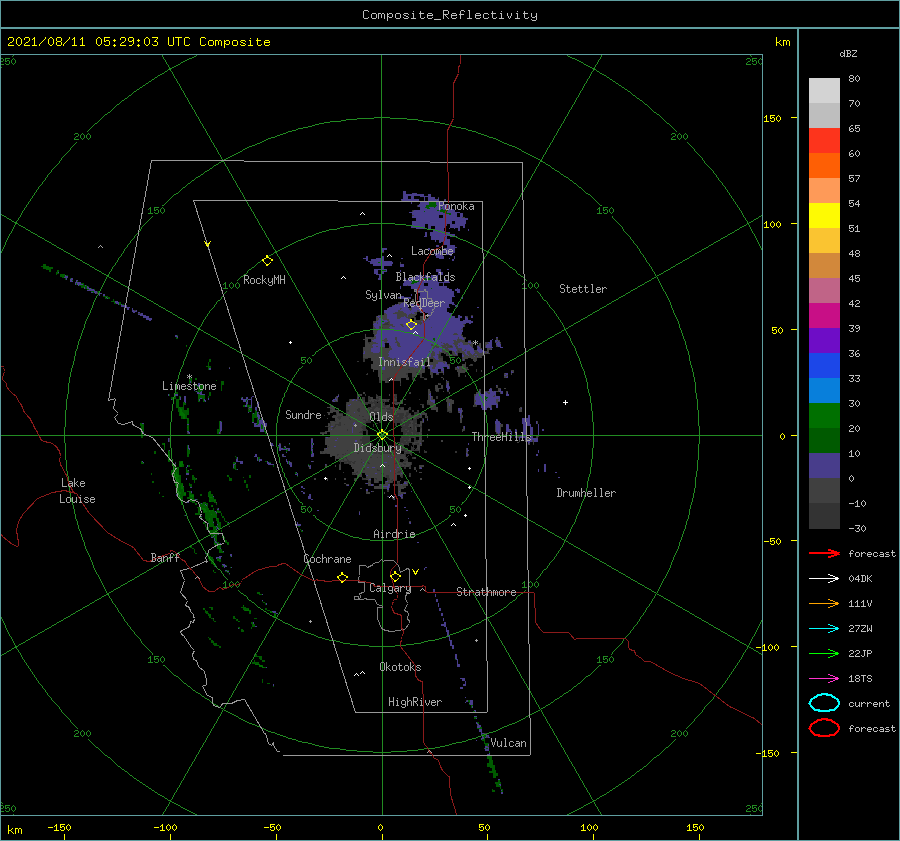Click the Sylvan label

[x=383, y=295]
